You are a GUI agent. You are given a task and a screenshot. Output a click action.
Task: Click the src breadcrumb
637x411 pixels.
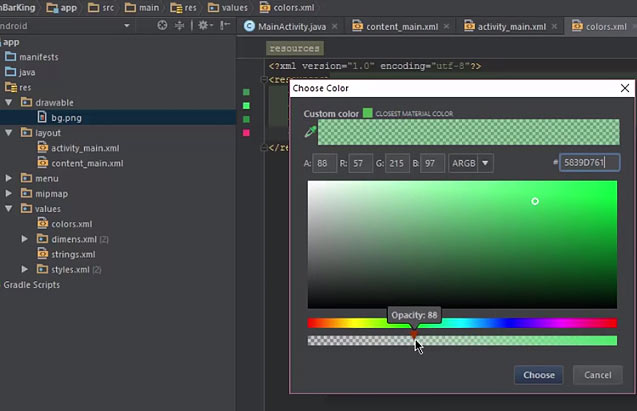pos(101,7)
